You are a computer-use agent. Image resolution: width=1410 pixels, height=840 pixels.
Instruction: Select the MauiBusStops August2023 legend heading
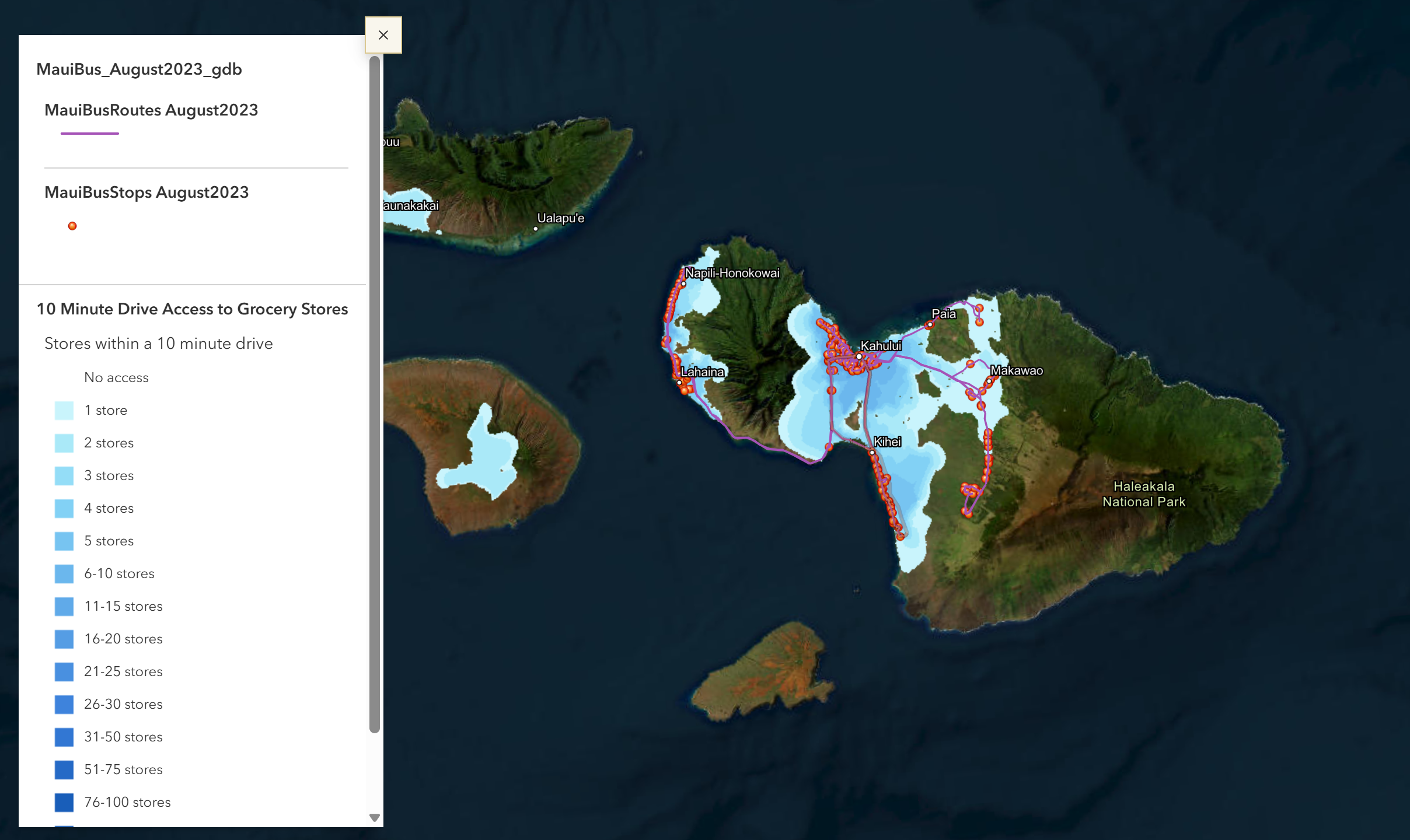[146, 192]
